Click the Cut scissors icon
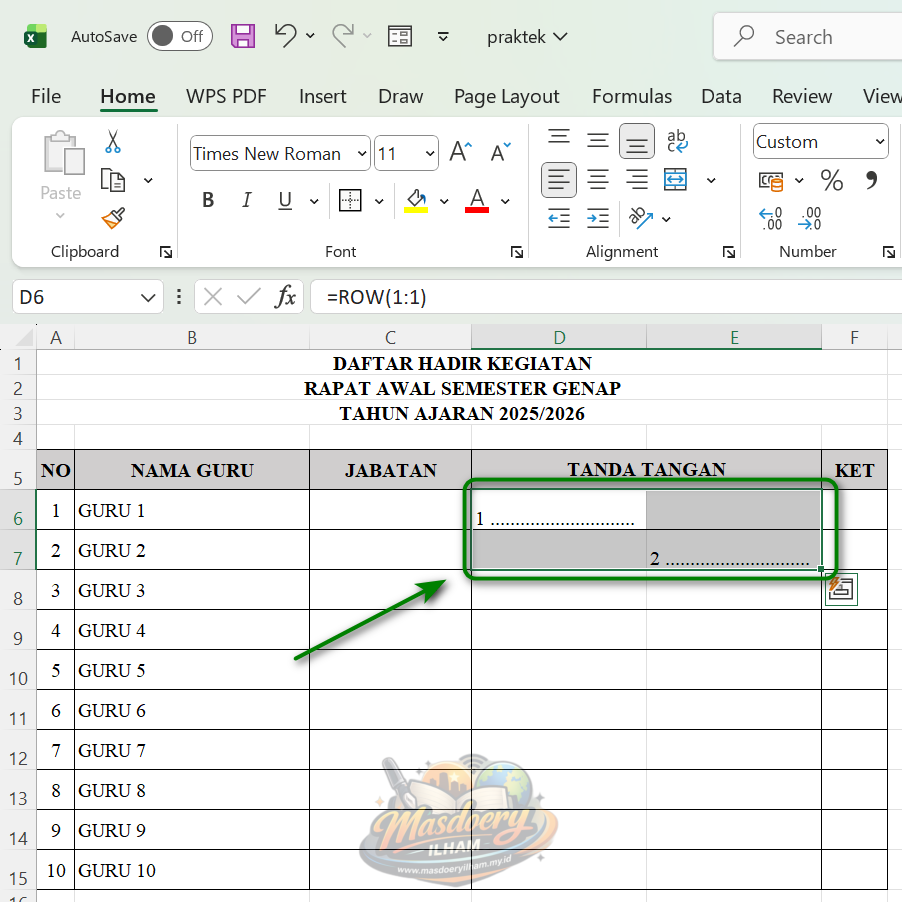 [113, 142]
